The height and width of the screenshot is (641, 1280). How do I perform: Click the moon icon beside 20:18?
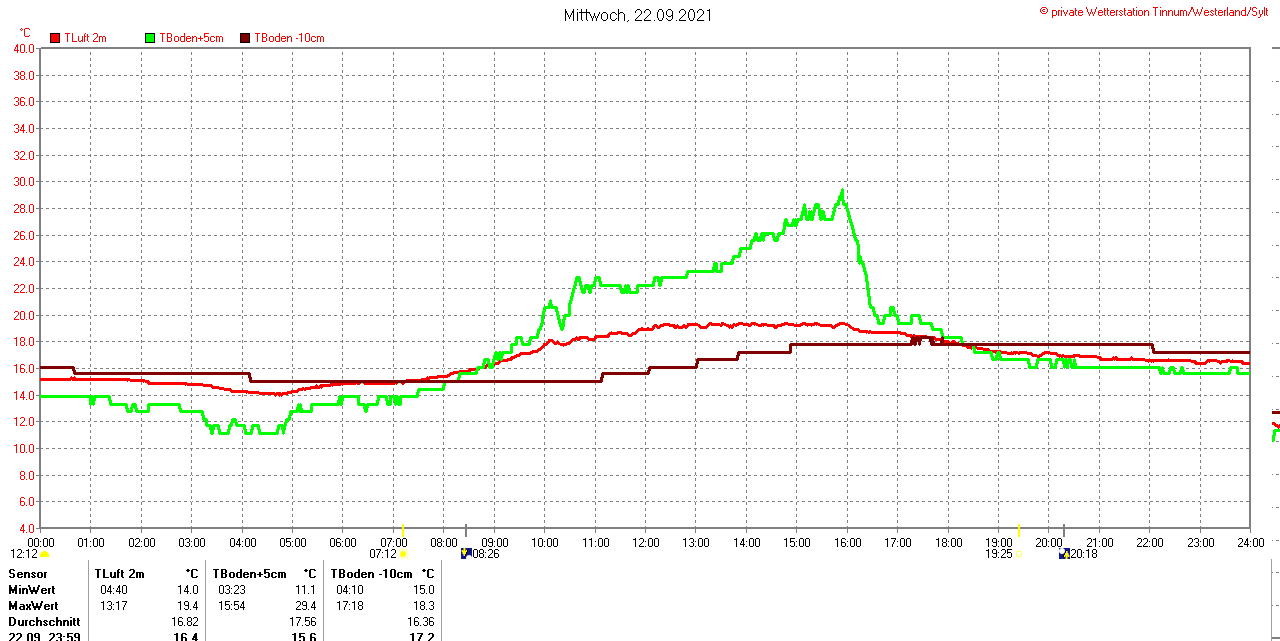click(x=1063, y=553)
